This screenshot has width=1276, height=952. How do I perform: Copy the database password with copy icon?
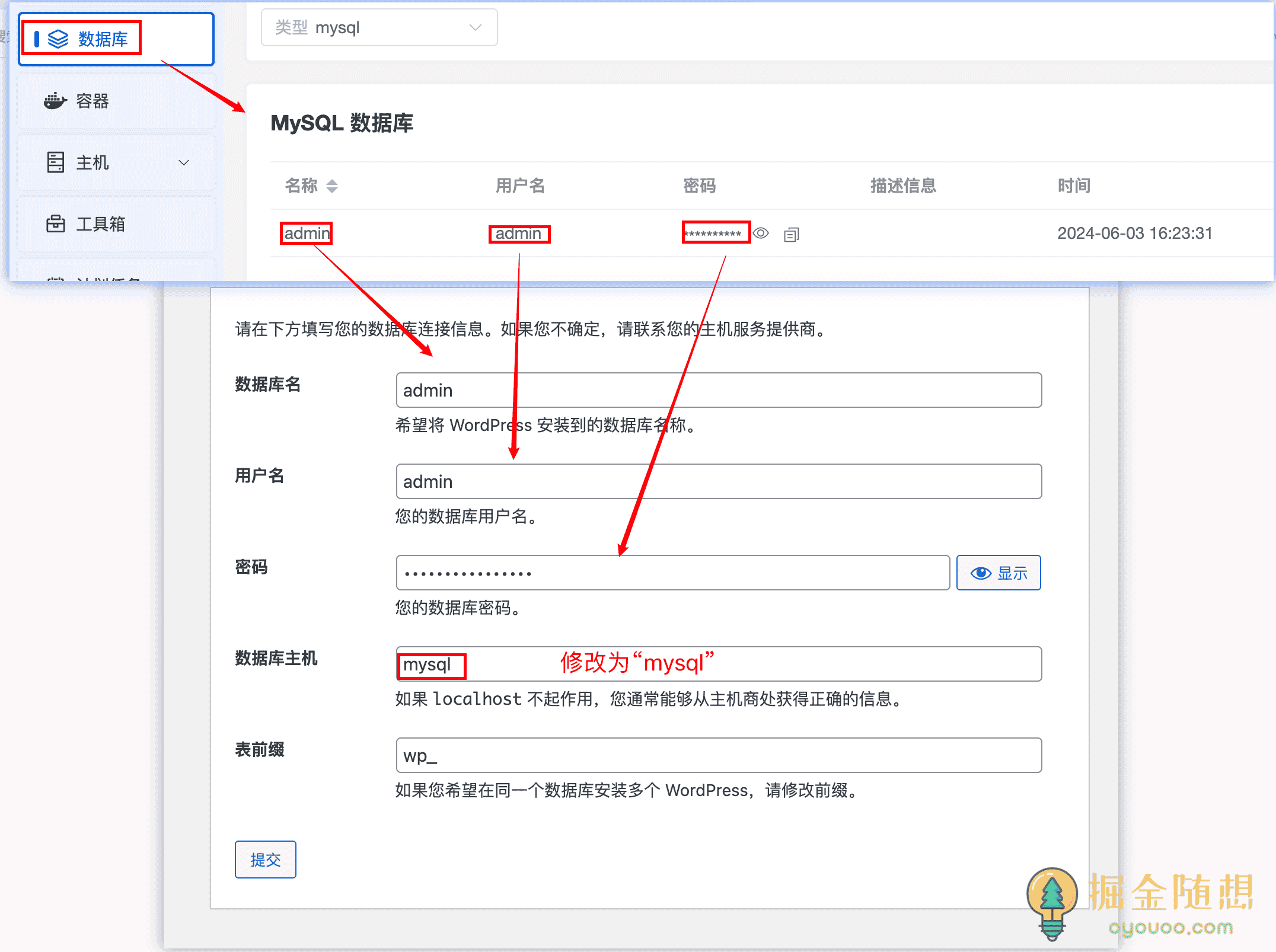792,235
